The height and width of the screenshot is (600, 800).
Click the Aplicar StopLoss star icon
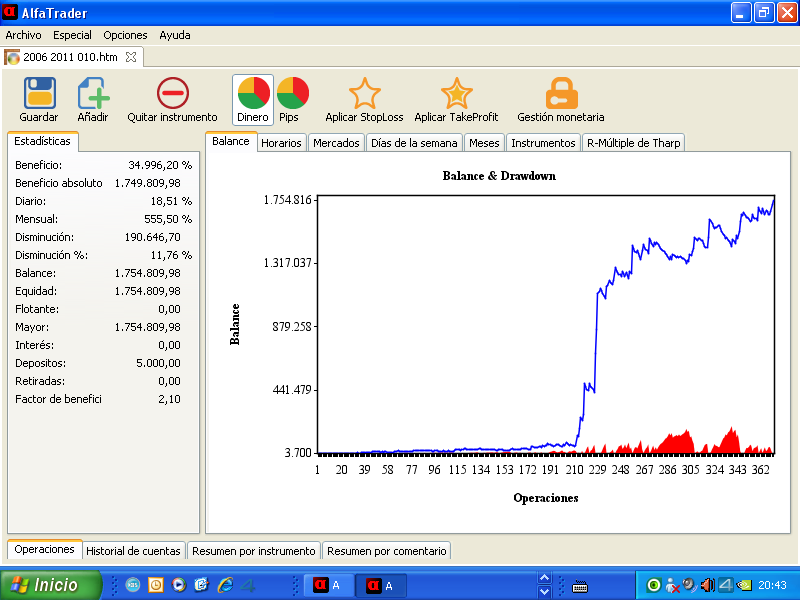tap(365, 94)
